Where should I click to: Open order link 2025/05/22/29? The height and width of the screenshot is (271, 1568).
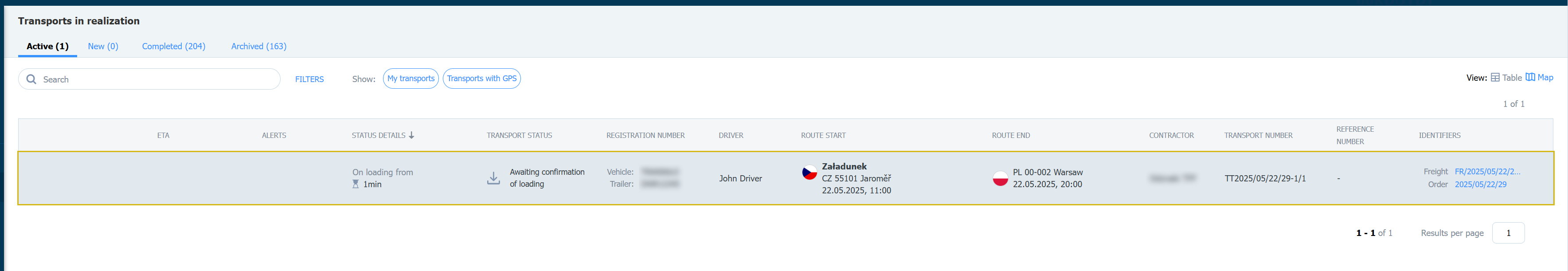[x=1480, y=185]
